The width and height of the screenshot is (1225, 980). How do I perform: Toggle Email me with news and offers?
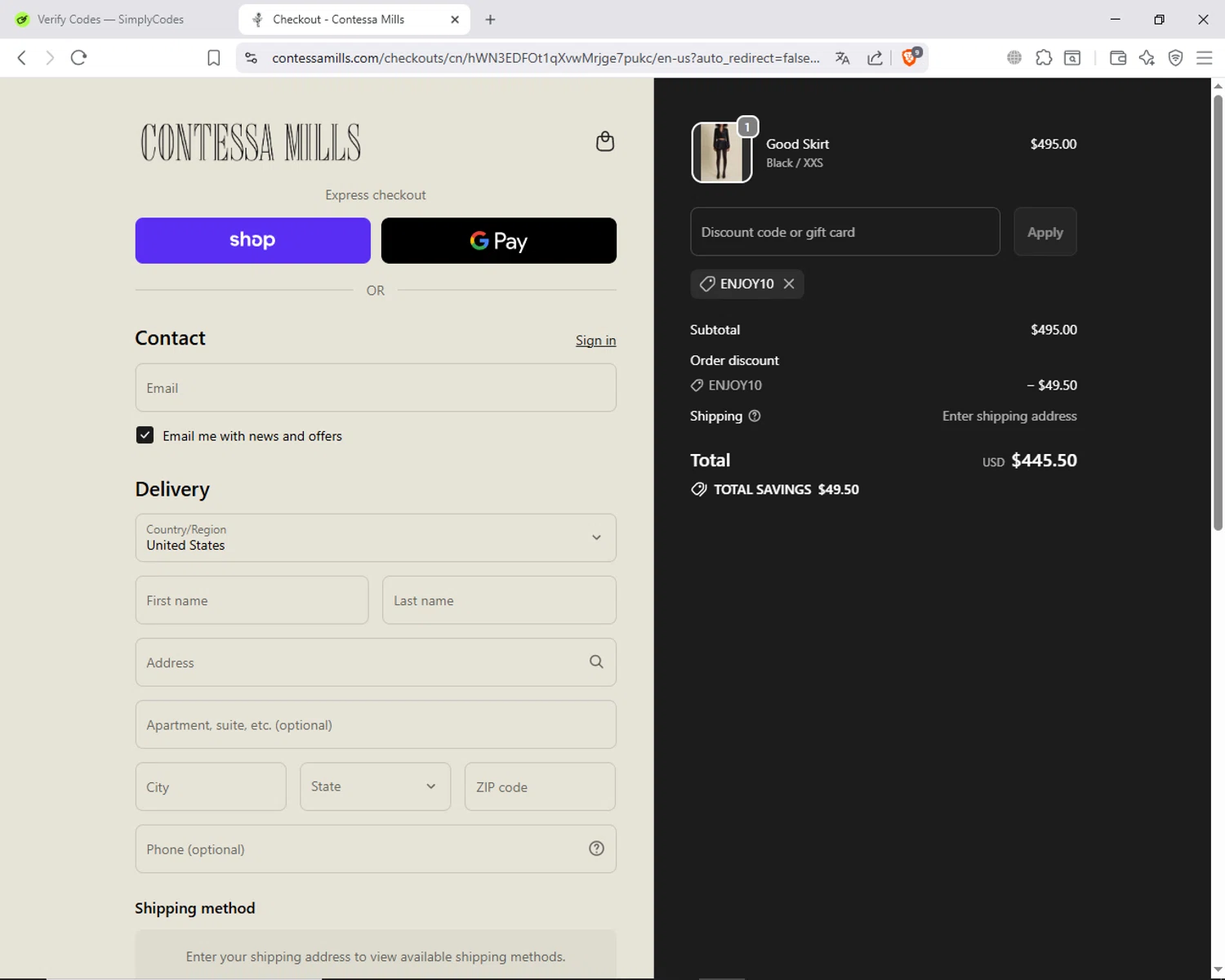point(145,435)
